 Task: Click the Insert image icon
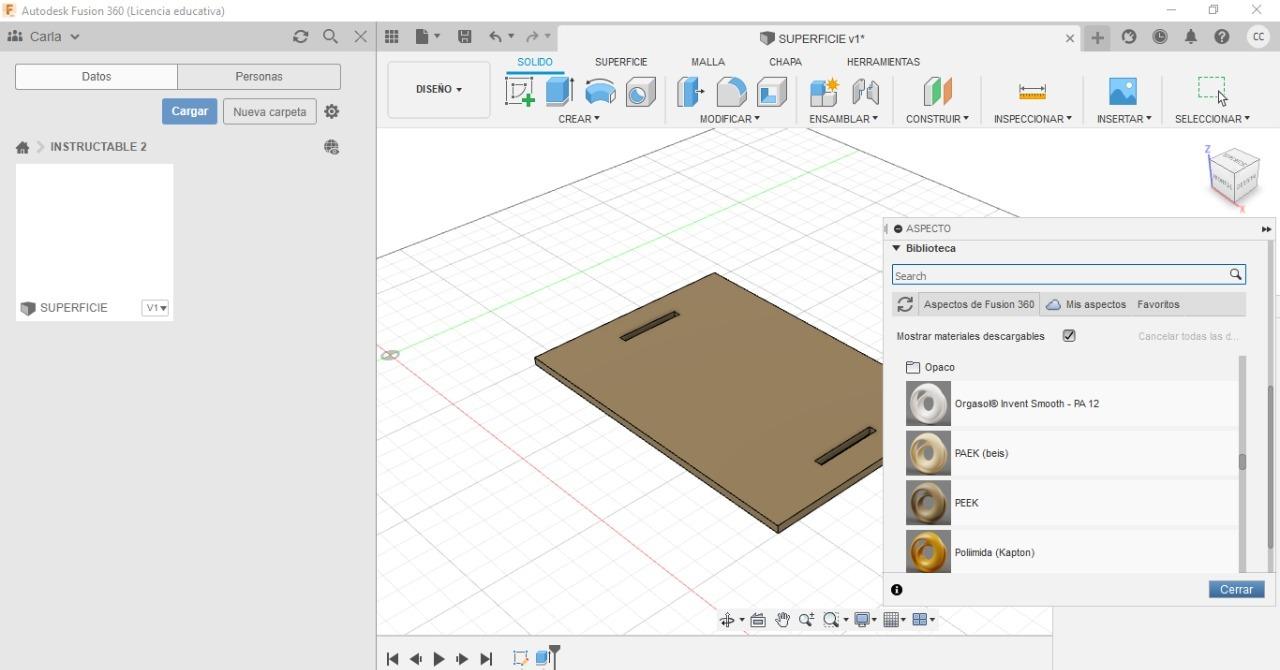pyautogui.click(x=1123, y=92)
